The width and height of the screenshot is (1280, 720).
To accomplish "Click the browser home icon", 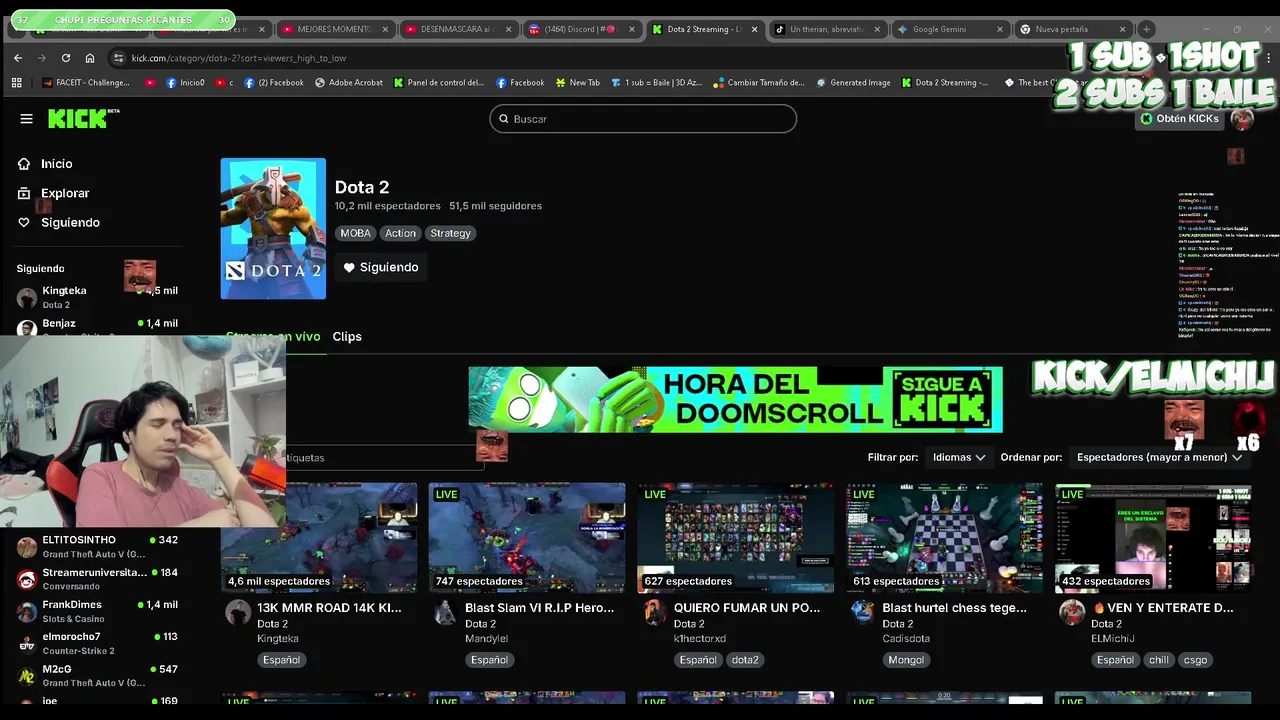I will coord(90,58).
